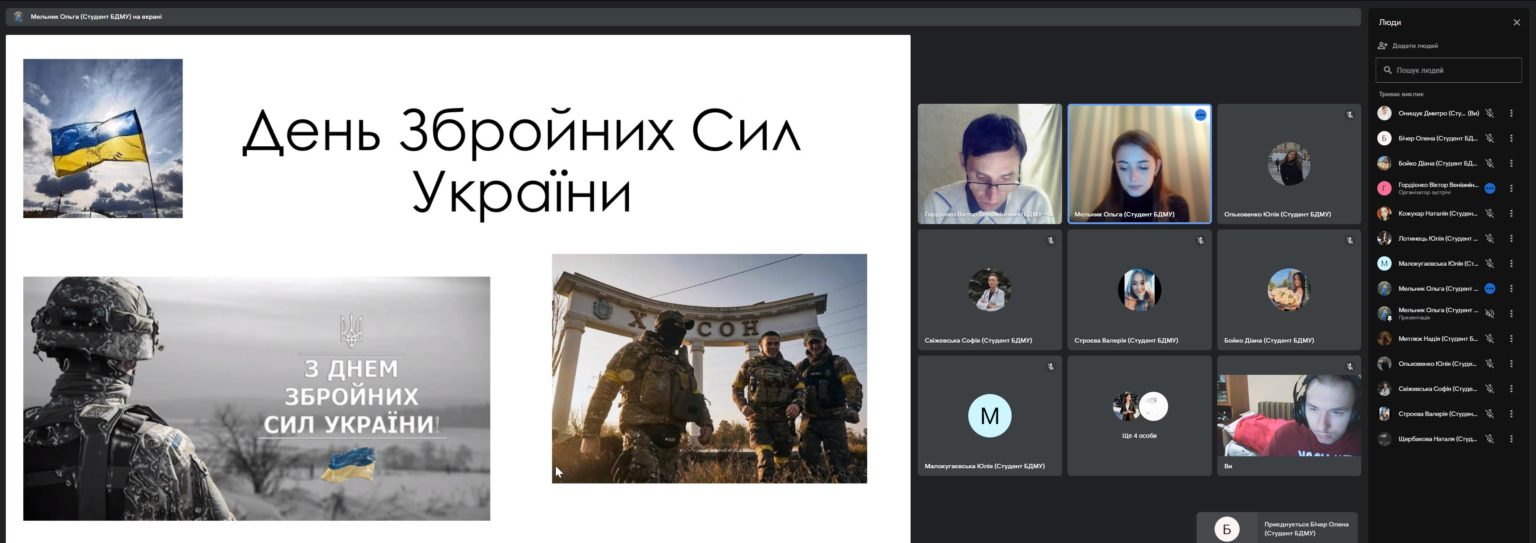Click the 'Додати людей' button
1536x543 pixels.
click(x=1408, y=46)
